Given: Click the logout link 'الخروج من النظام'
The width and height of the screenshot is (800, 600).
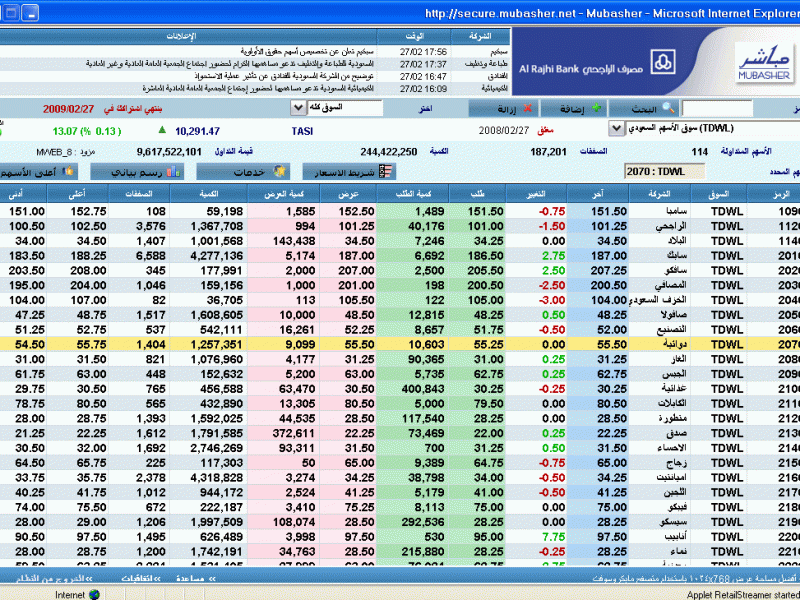Looking at the screenshot, I should [x=54, y=579].
